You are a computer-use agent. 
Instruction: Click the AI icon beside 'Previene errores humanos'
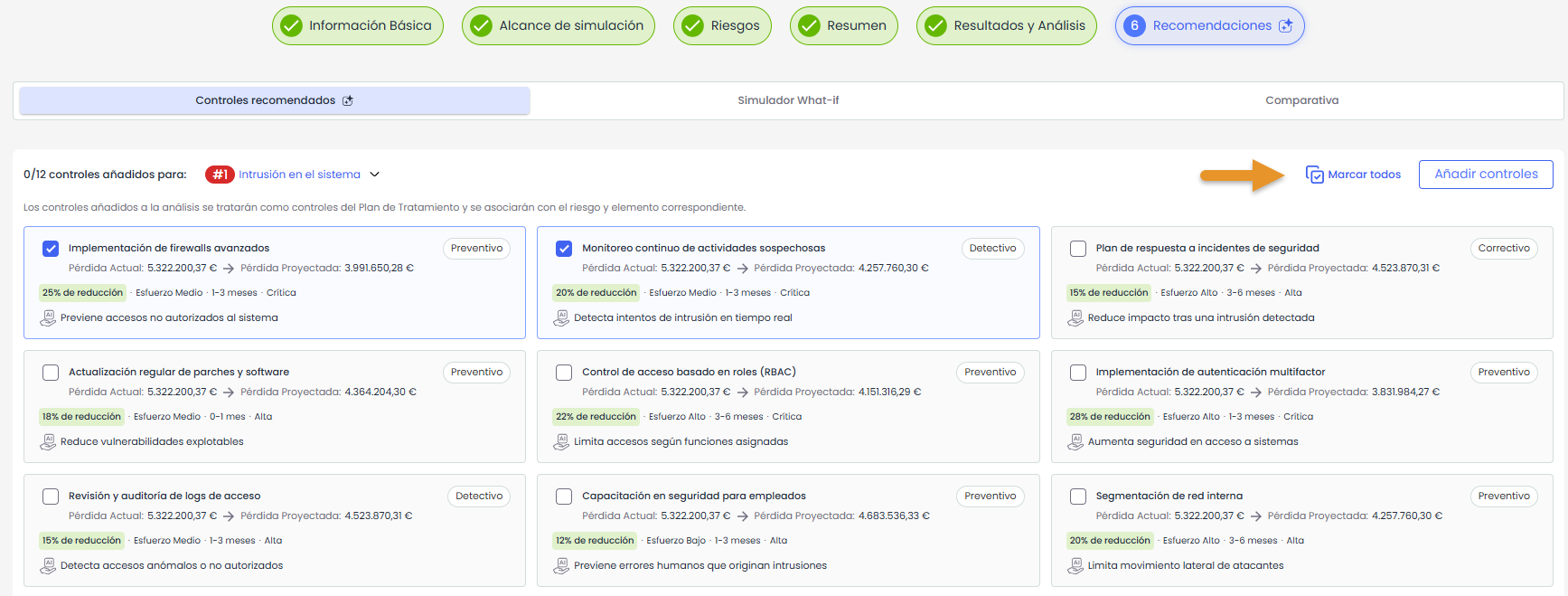[x=561, y=566]
